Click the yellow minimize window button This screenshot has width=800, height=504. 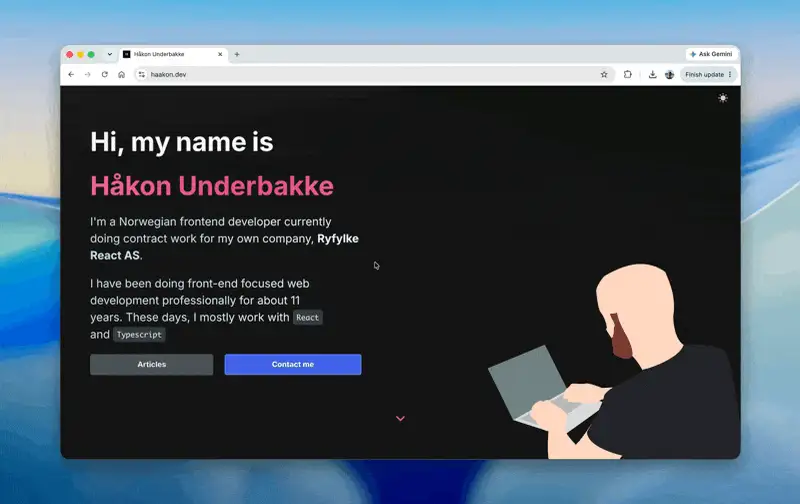click(x=80, y=54)
